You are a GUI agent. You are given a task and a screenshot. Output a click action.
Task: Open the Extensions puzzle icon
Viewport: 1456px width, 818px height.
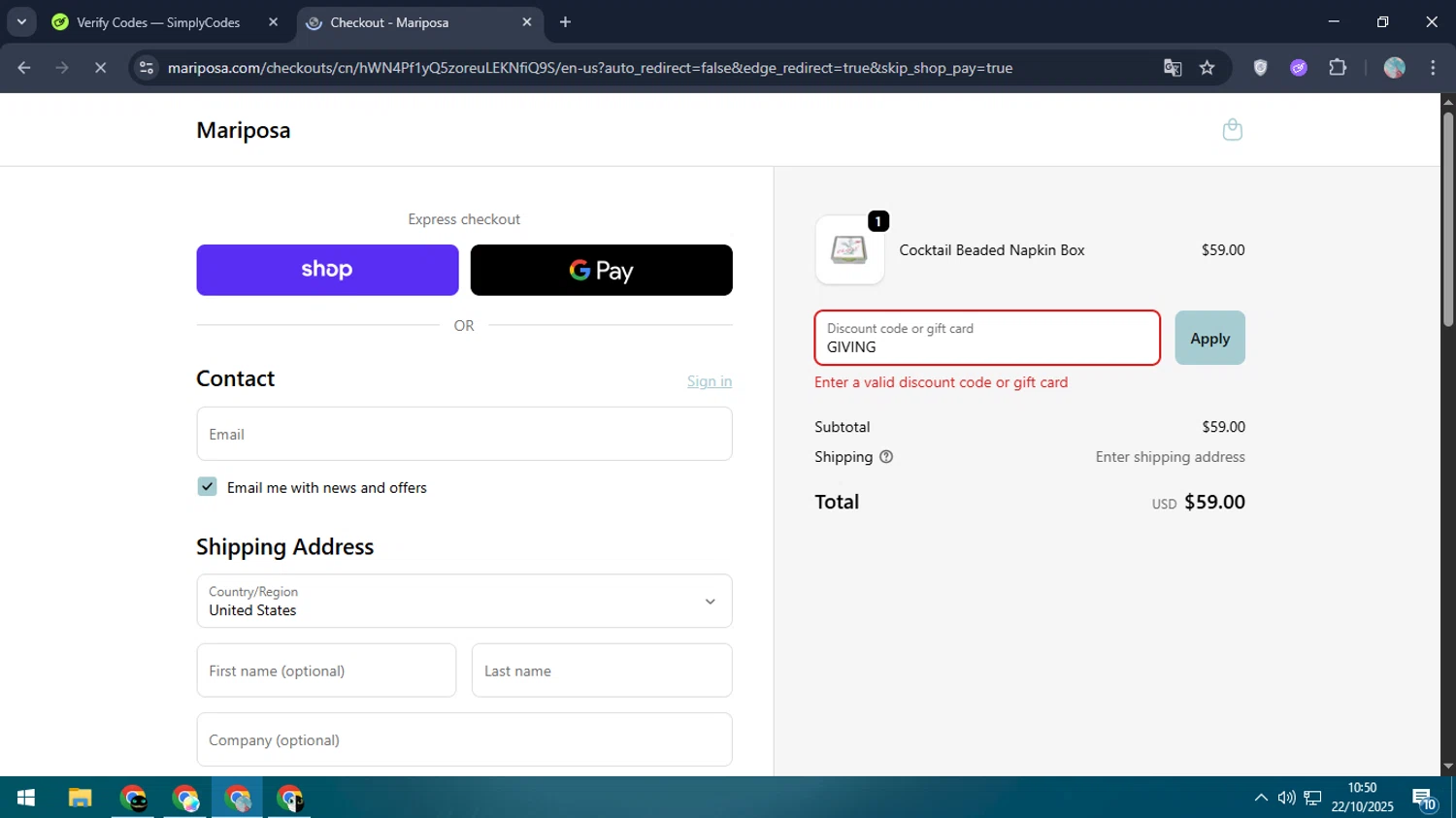1338,68
